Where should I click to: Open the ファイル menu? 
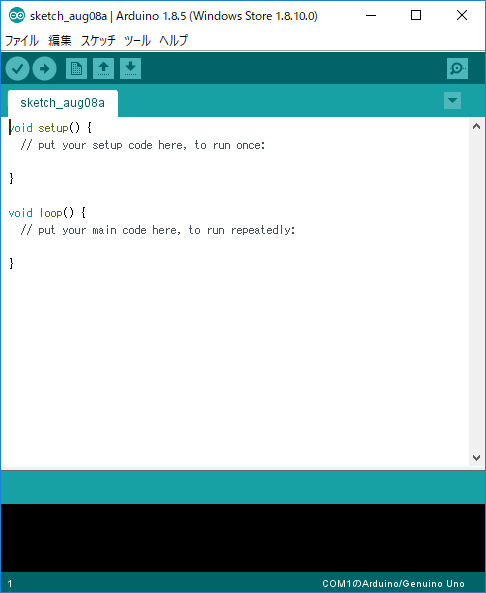pyautogui.click(x=22, y=40)
